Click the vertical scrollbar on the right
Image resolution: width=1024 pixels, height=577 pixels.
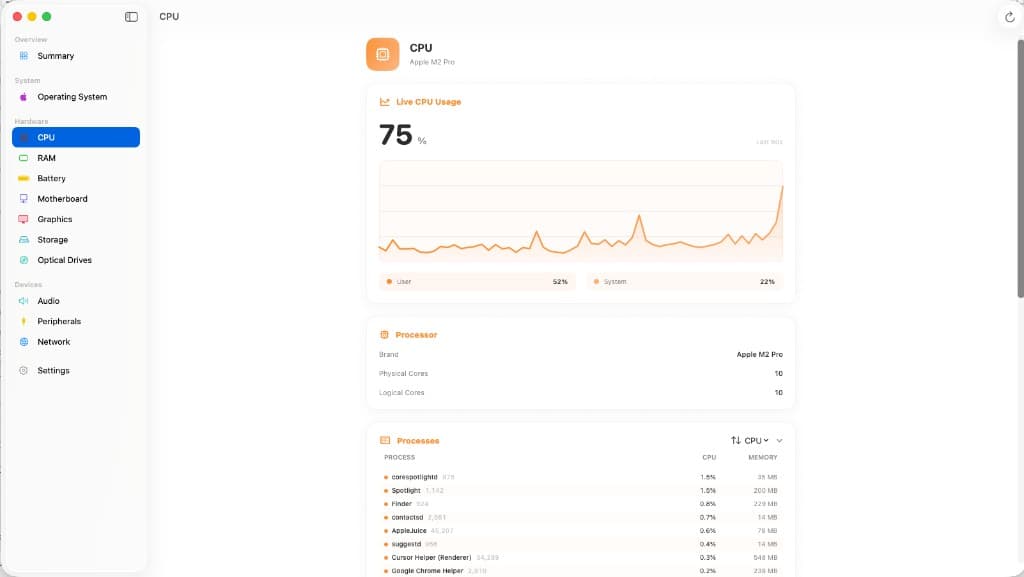tap(1020, 168)
